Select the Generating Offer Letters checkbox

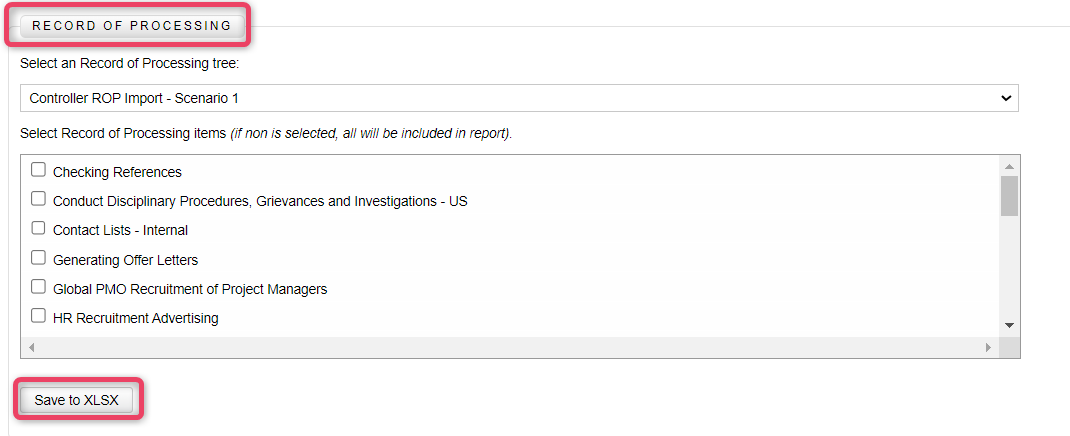[x=39, y=257]
